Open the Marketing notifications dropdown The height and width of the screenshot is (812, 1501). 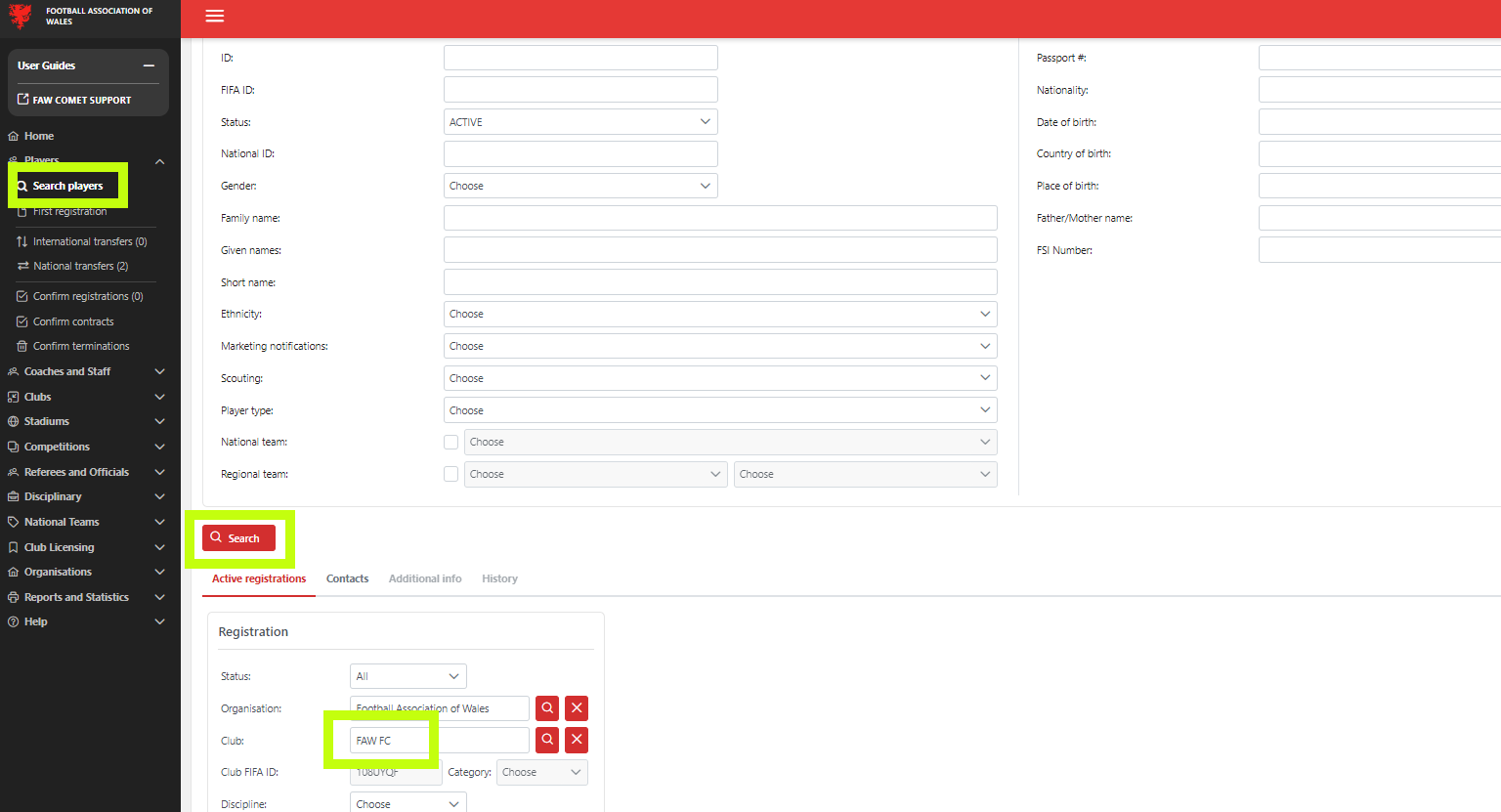(x=720, y=346)
